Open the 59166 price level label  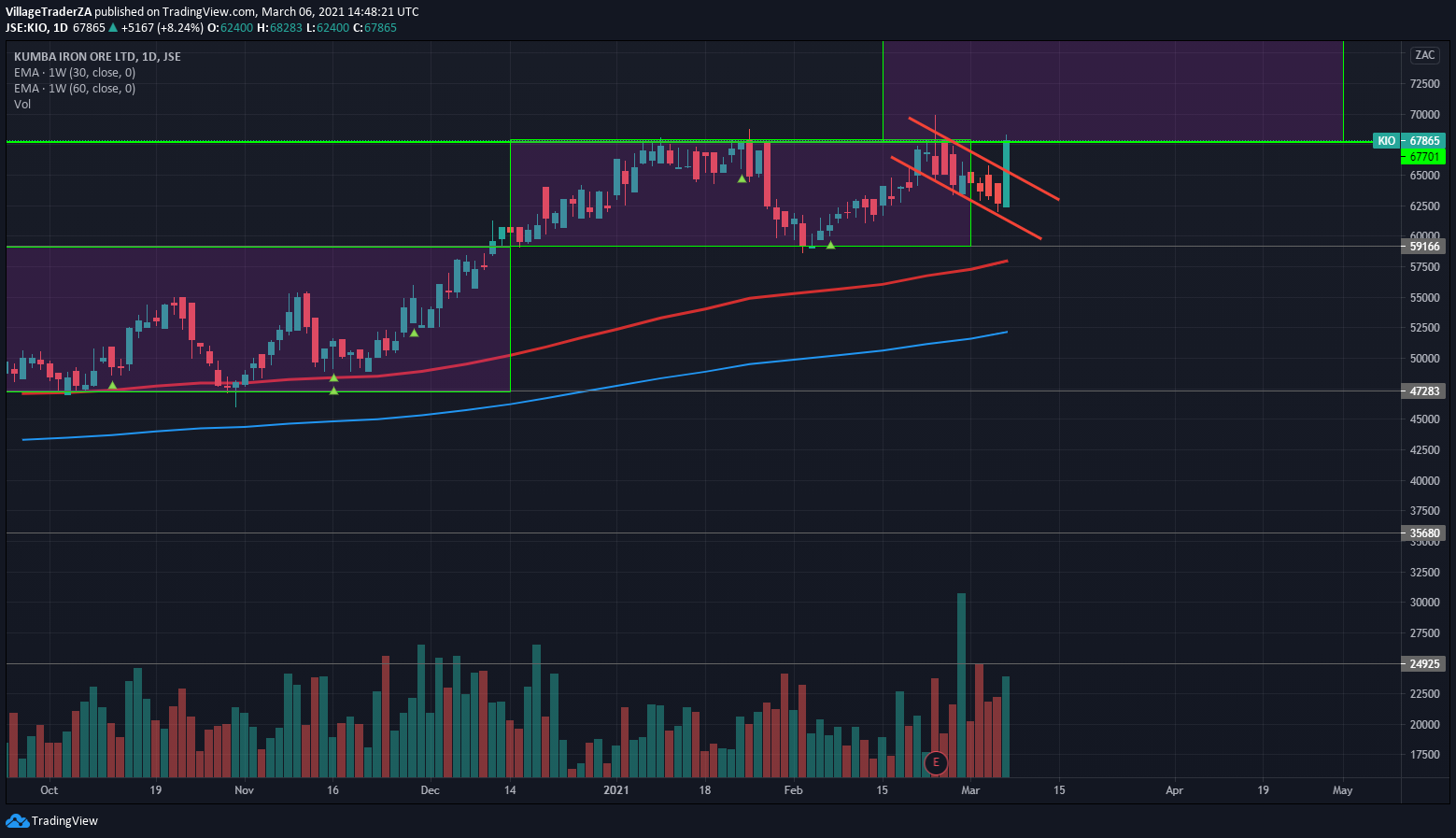point(1423,247)
